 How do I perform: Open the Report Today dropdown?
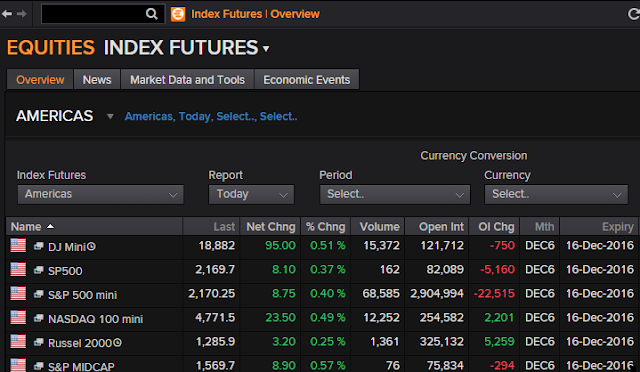coord(251,194)
